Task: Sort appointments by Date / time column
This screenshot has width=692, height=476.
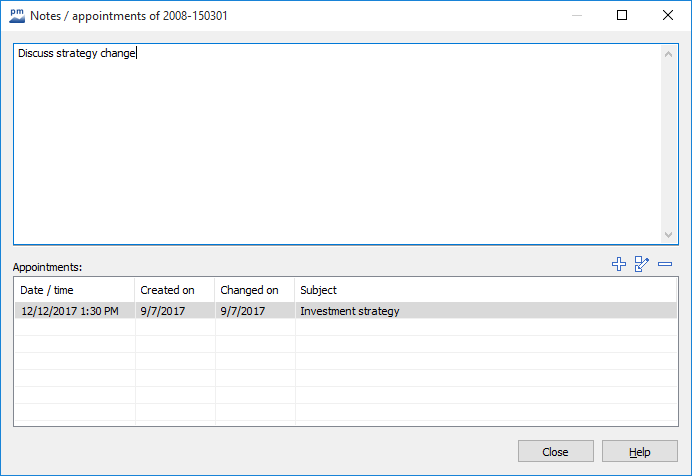Action: coord(74,290)
